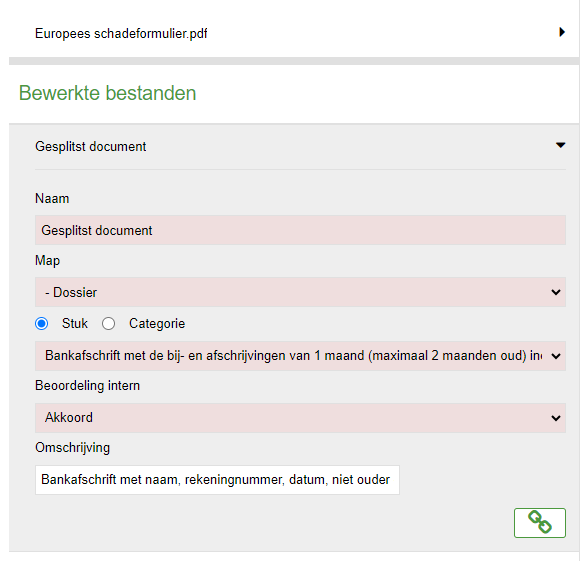The height and width of the screenshot is (561, 586).
Task: Click the chevron on the Bankafschrift dropdown
Action: tap(556, 356)
